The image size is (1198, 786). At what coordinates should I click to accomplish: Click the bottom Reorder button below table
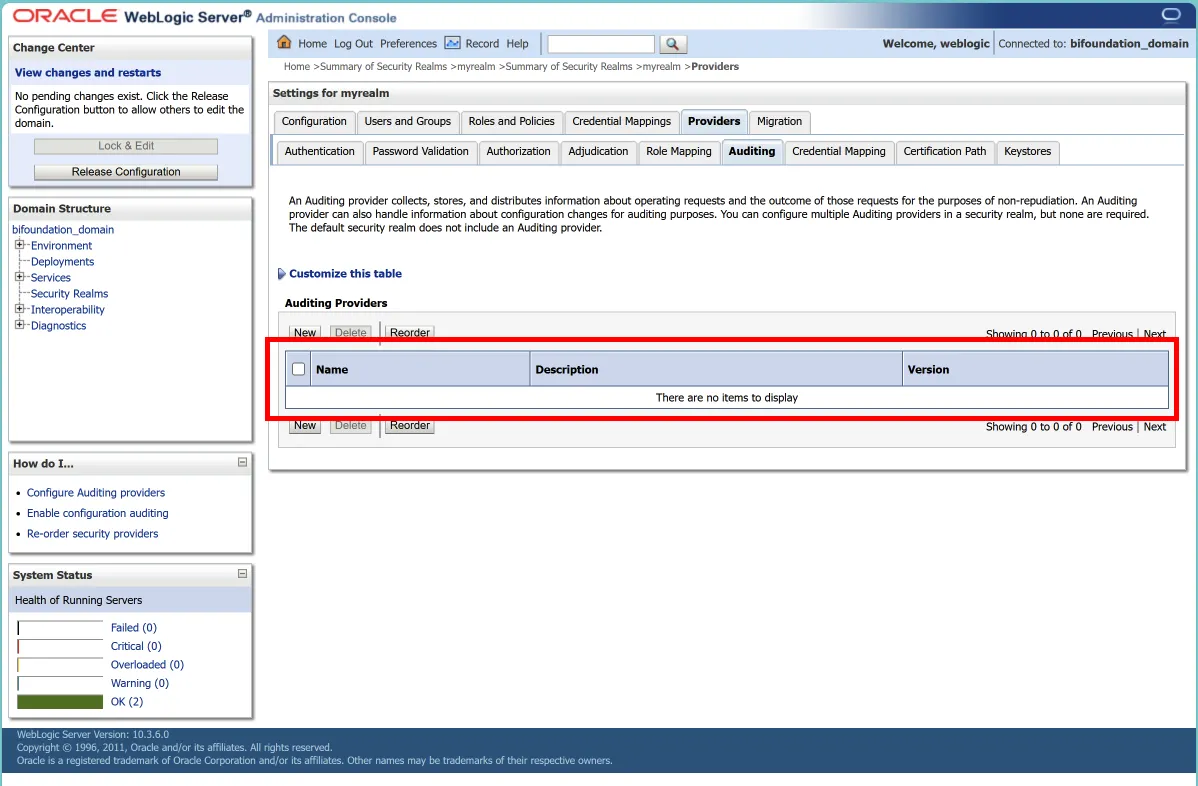pos(410,425)
